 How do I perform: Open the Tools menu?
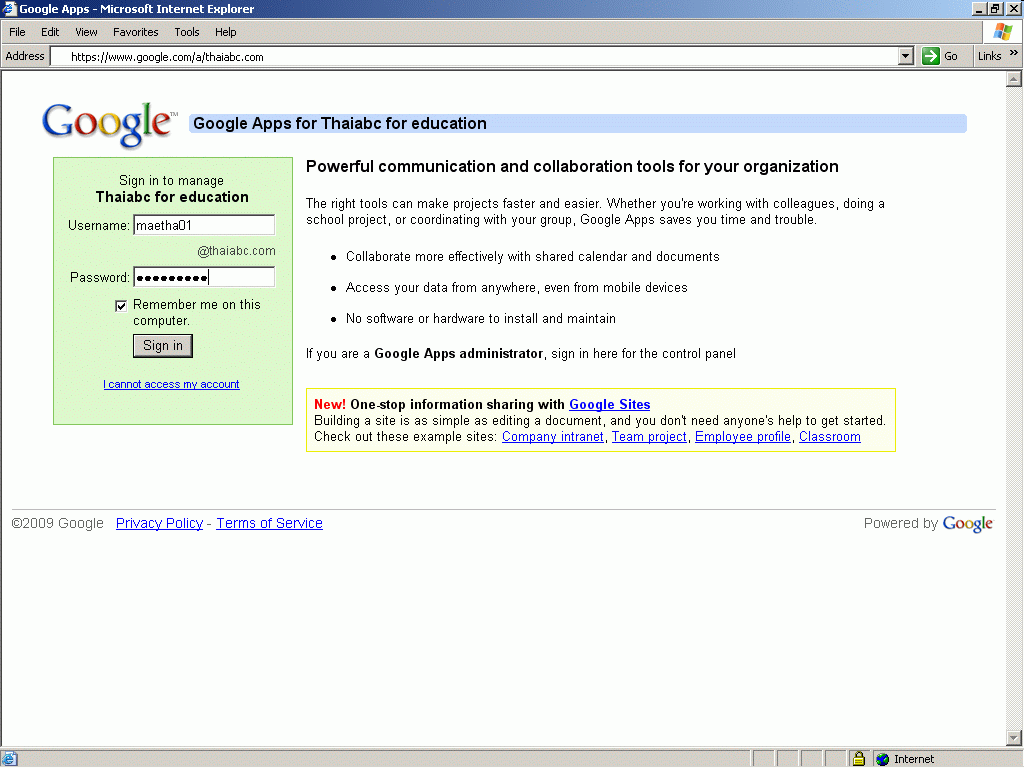187,32
